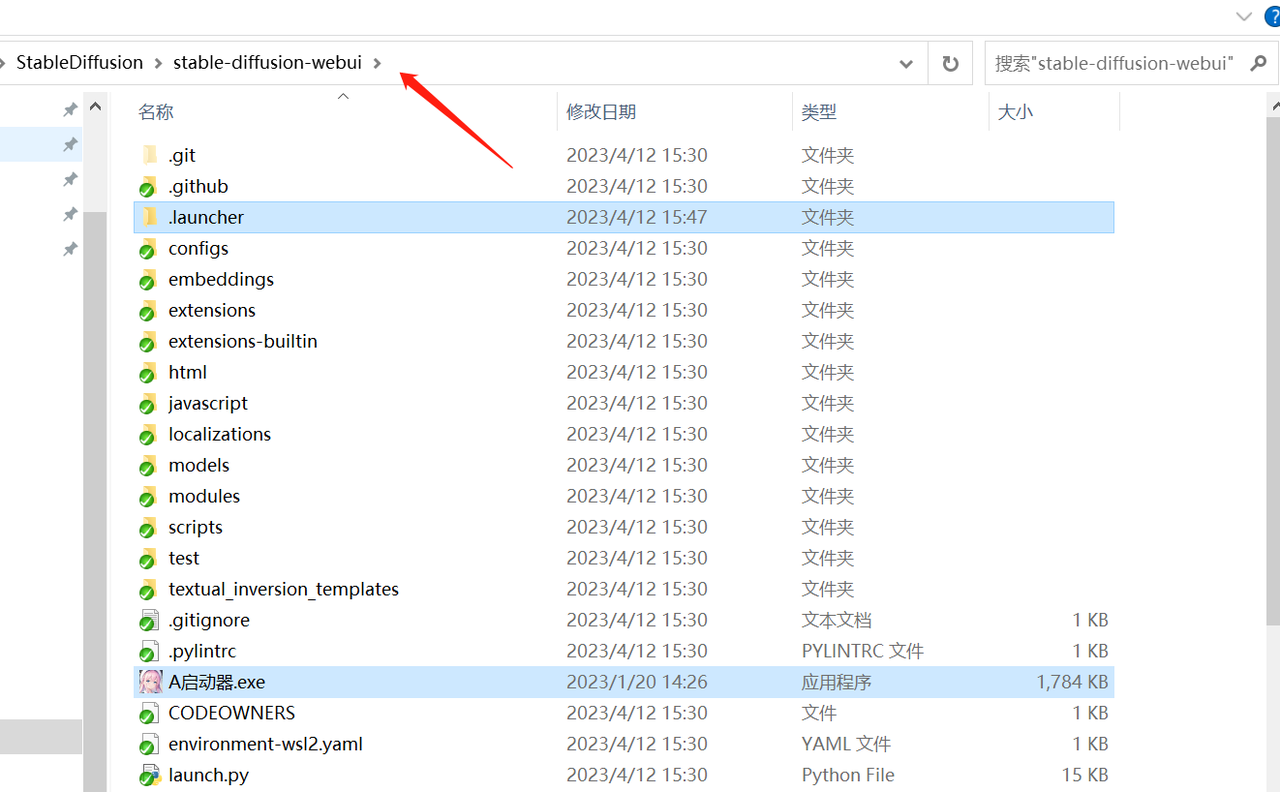
Task: Sort files by 类型 column
Action: tap(819, 112)
